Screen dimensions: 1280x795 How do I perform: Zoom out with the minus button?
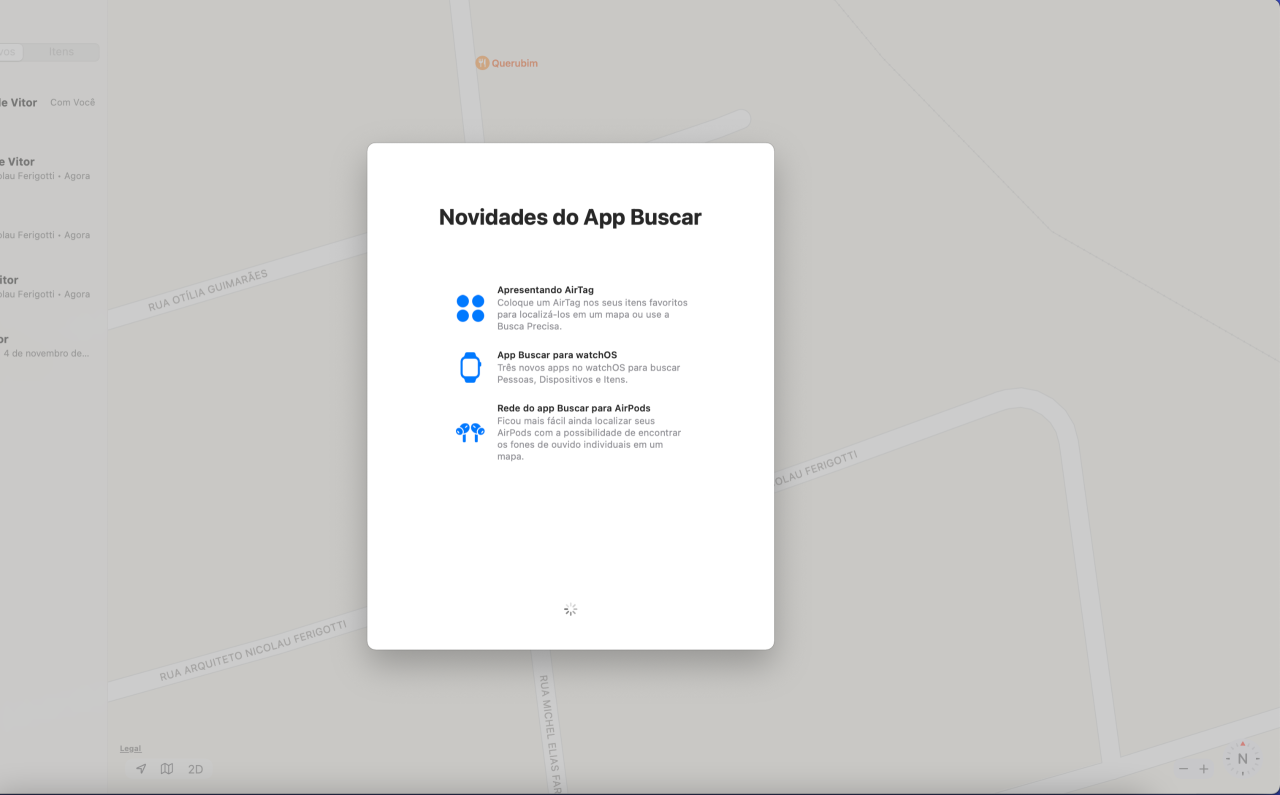[1184, 769]
